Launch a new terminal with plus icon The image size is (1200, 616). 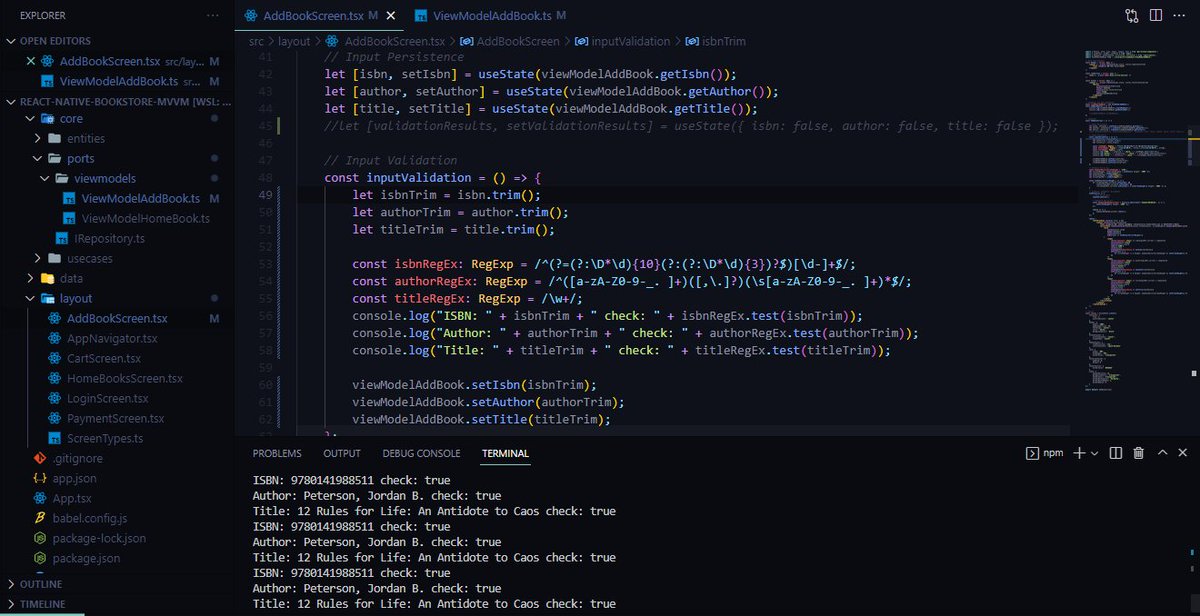[x=1079, y=453]
